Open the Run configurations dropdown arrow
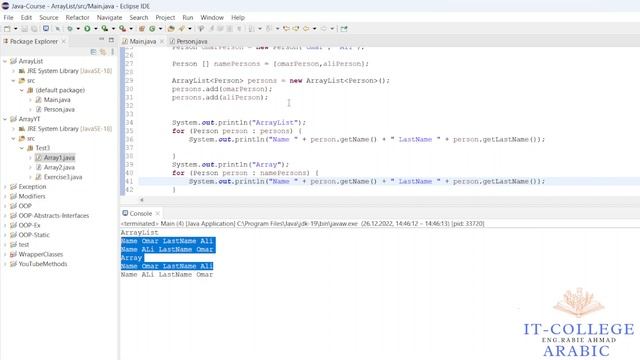640x360 pixels. pyautogui.click(x=96, y=29)
